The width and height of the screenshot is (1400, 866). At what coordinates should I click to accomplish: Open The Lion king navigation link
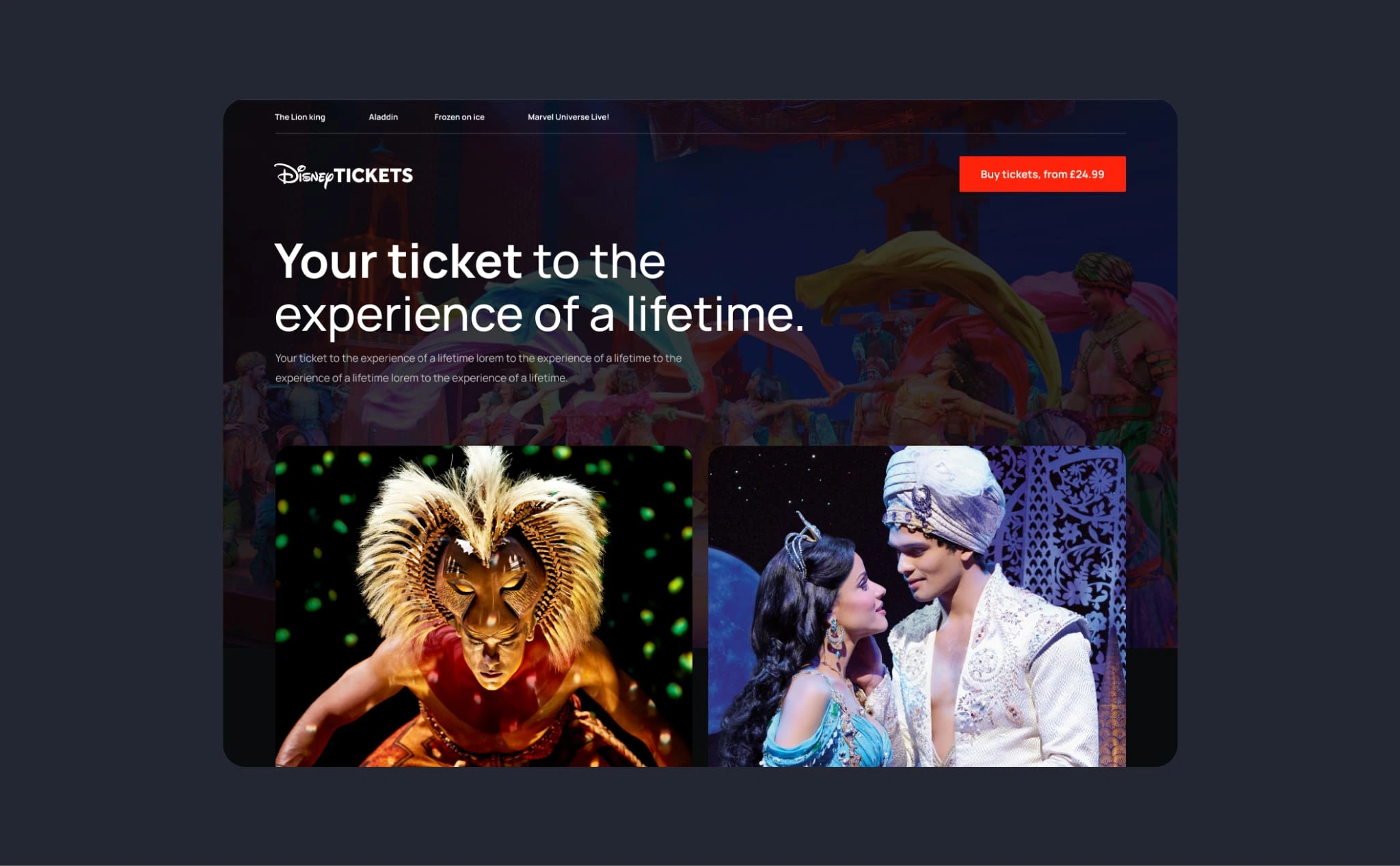tap(299, 117)
